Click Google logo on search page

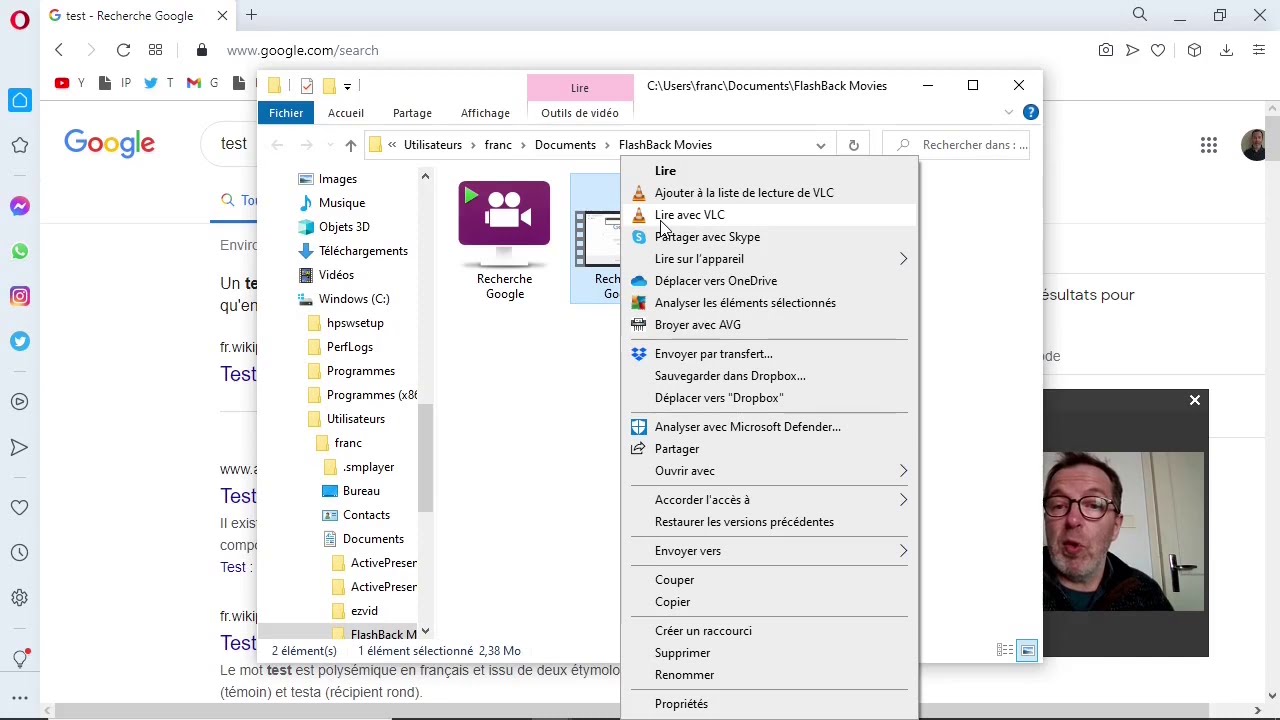point(110,144)
